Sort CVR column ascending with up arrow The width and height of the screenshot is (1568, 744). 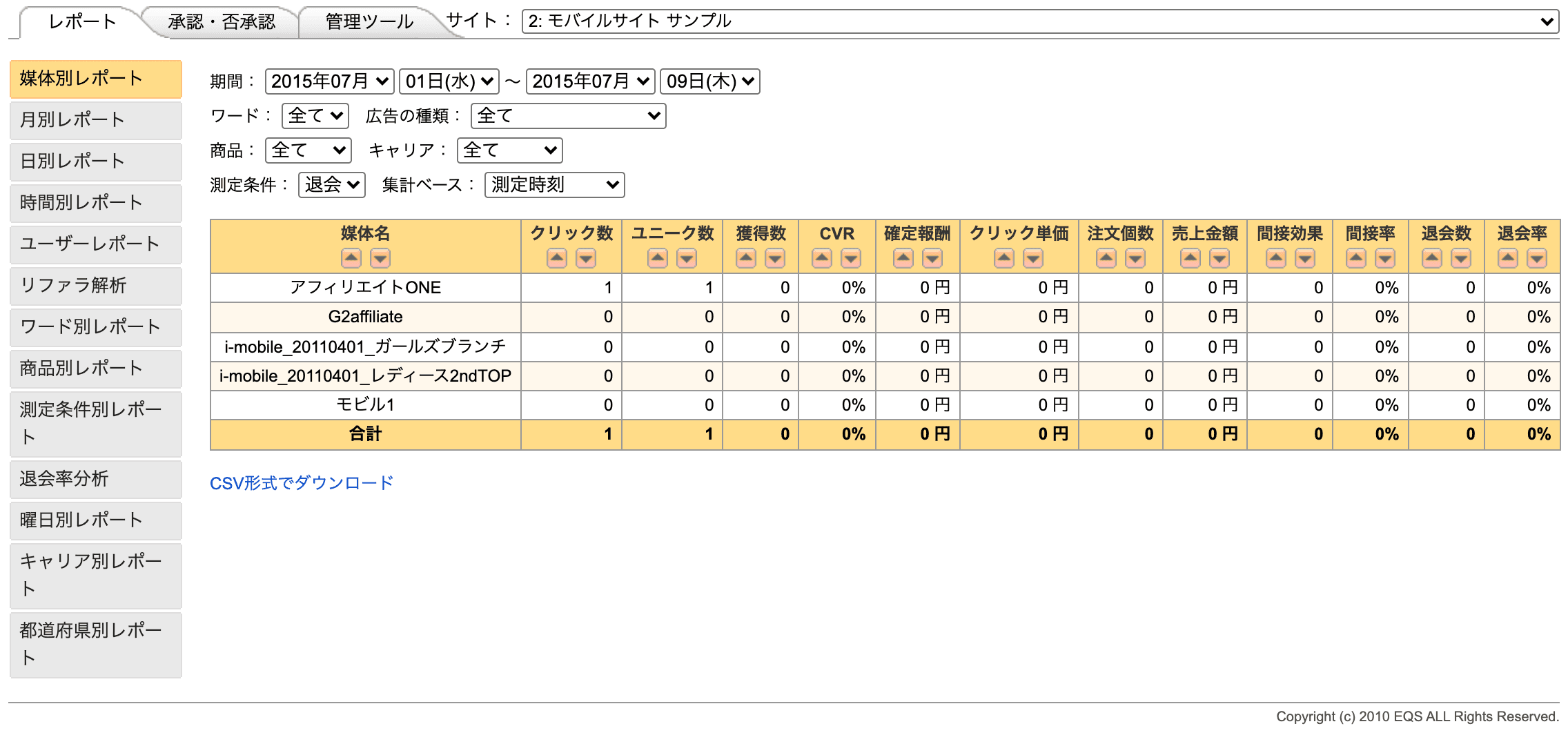pyautogui.click(x=822, y=259)
